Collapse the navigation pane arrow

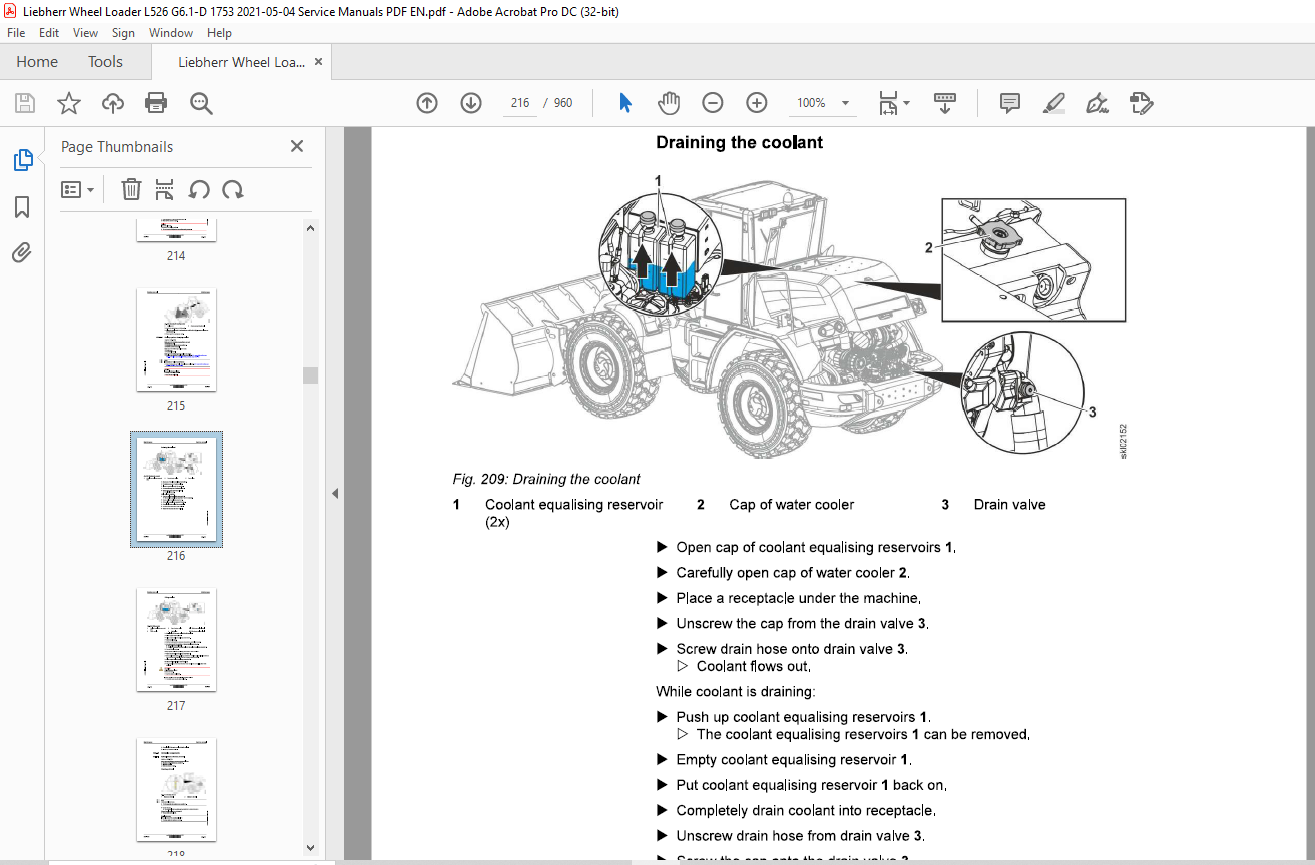click(x=335, y=493)
